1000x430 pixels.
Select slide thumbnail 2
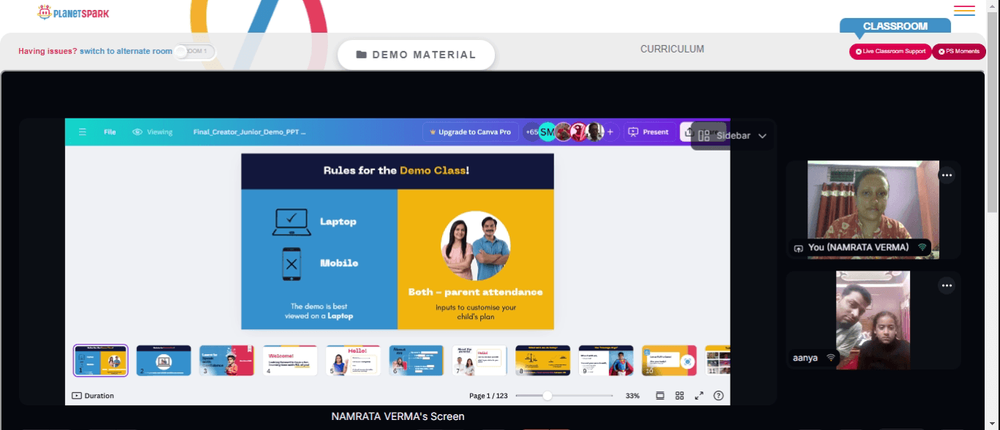pyautogui.click(x=164, y=360)
